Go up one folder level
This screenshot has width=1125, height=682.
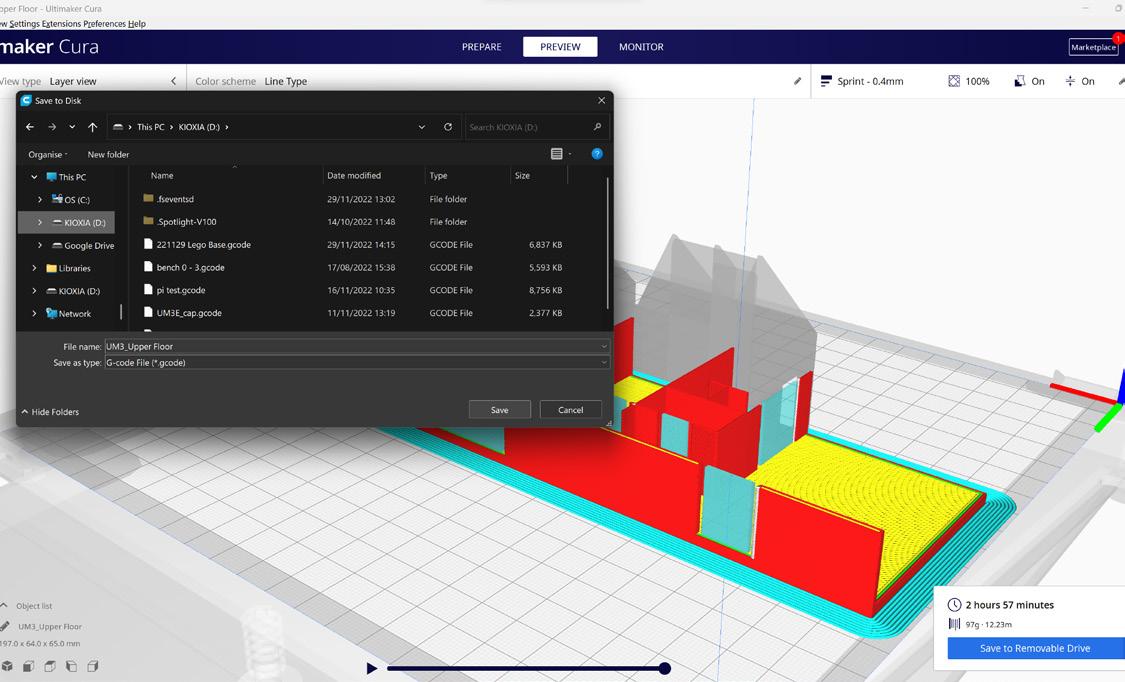93,127
